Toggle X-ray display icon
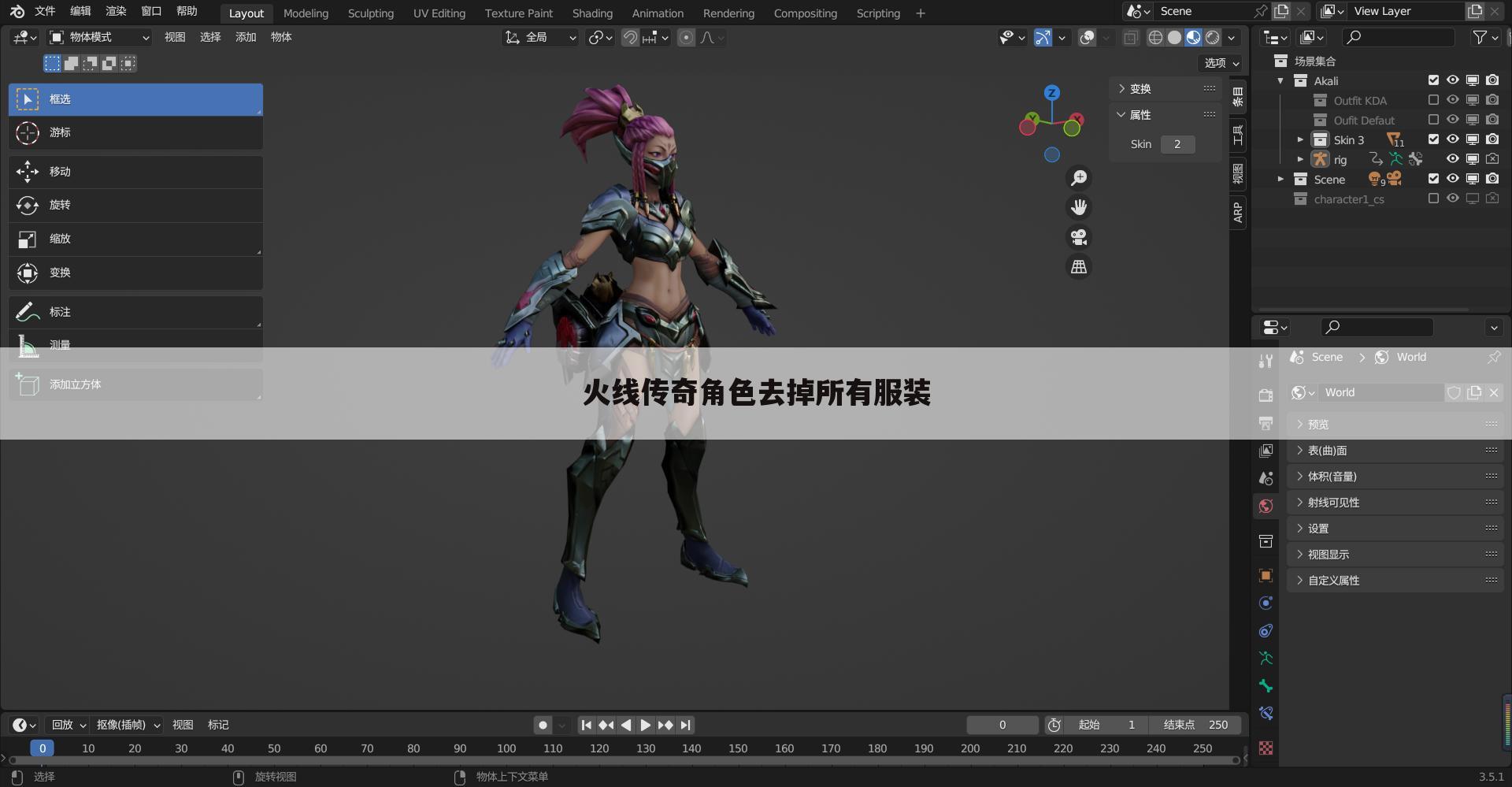Viewport: 1512px width, 787px height. coord(1131,37)
